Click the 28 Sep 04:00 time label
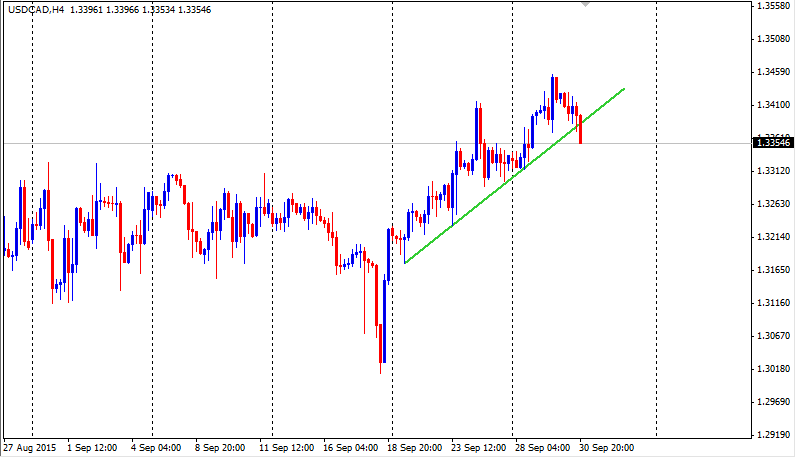This screenshot has width=796, height=457. (542, 448)
